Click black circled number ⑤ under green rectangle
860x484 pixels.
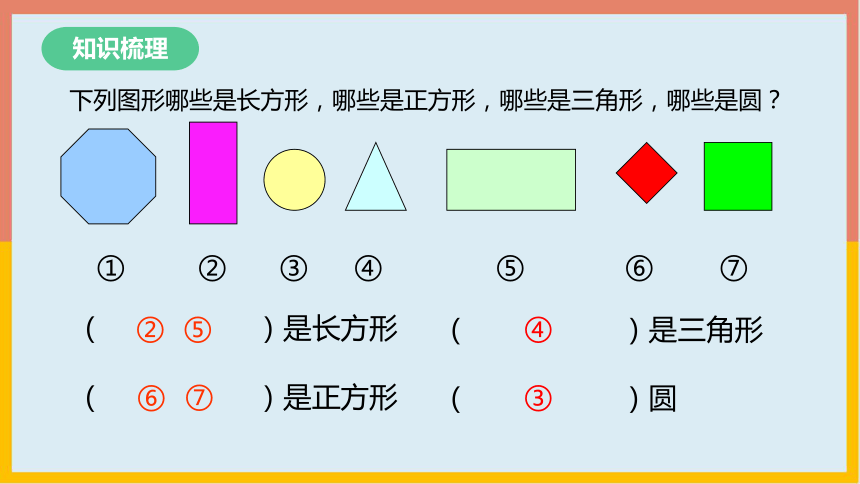pos(510,269)
